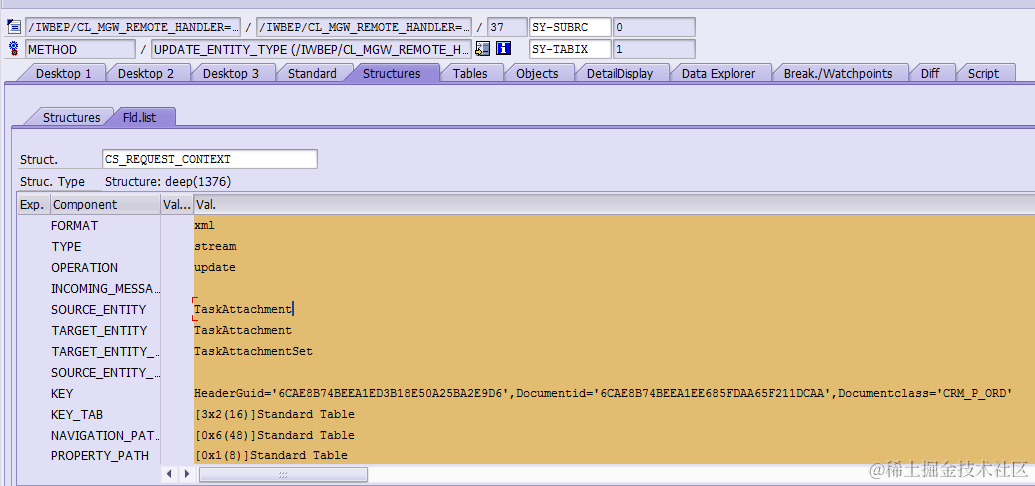The image size is (1035, 486).
Task: Switch to the Desktop 1 tab
Action: click(x=63, y=73)
